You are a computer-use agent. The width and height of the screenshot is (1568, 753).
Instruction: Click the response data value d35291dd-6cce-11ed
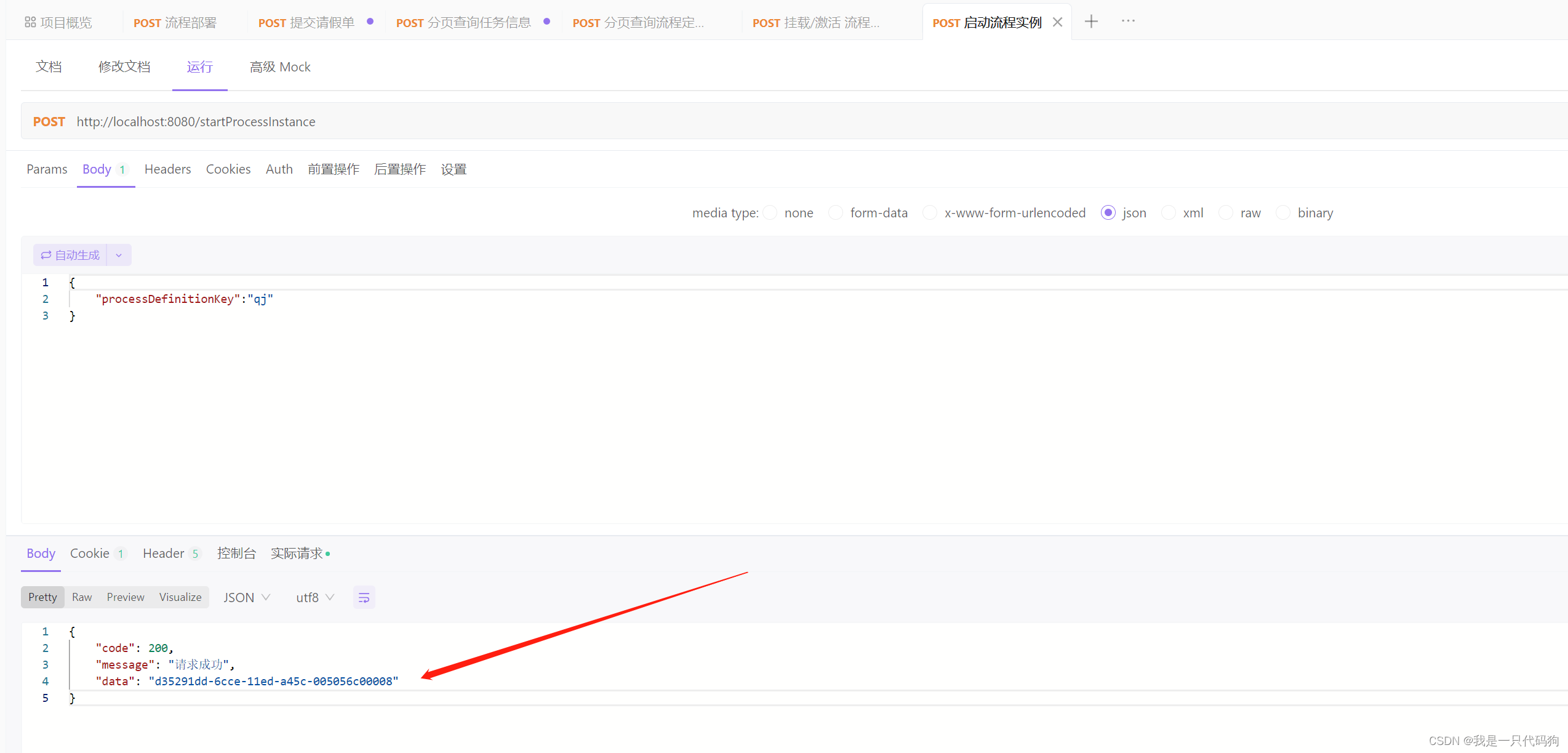(x=273, y=681)
